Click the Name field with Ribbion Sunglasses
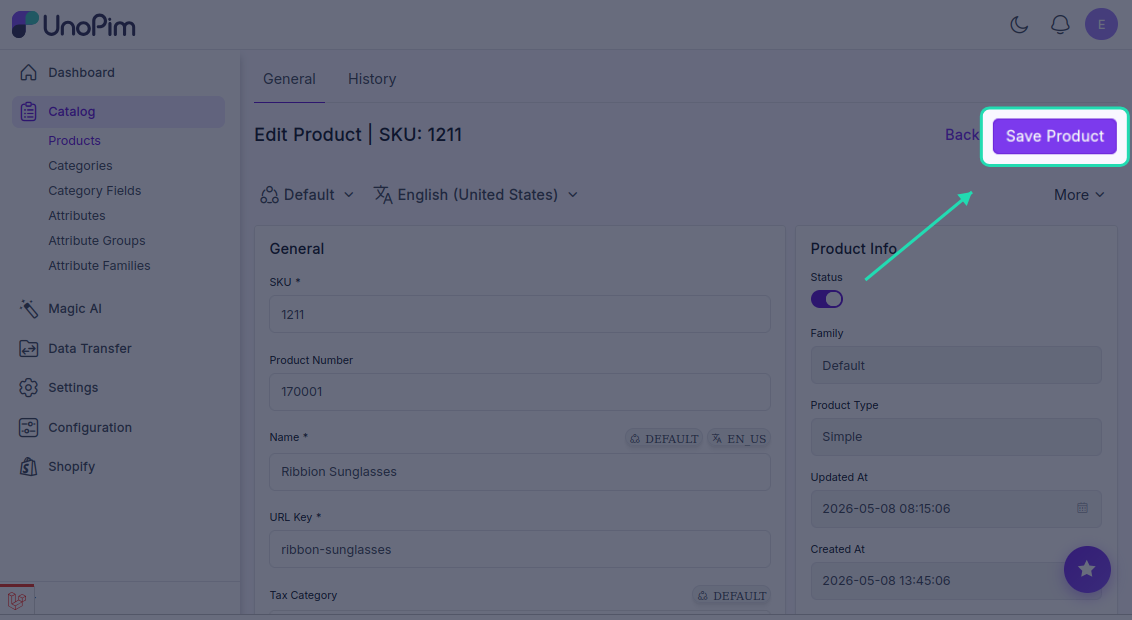The image size is (1132, 620). click(x=520, y=472)
